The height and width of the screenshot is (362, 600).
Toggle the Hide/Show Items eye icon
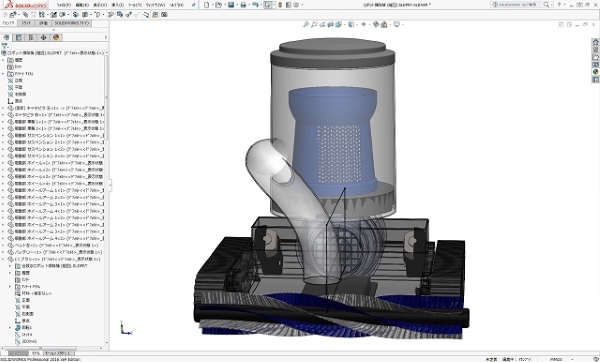coord(364,24)
